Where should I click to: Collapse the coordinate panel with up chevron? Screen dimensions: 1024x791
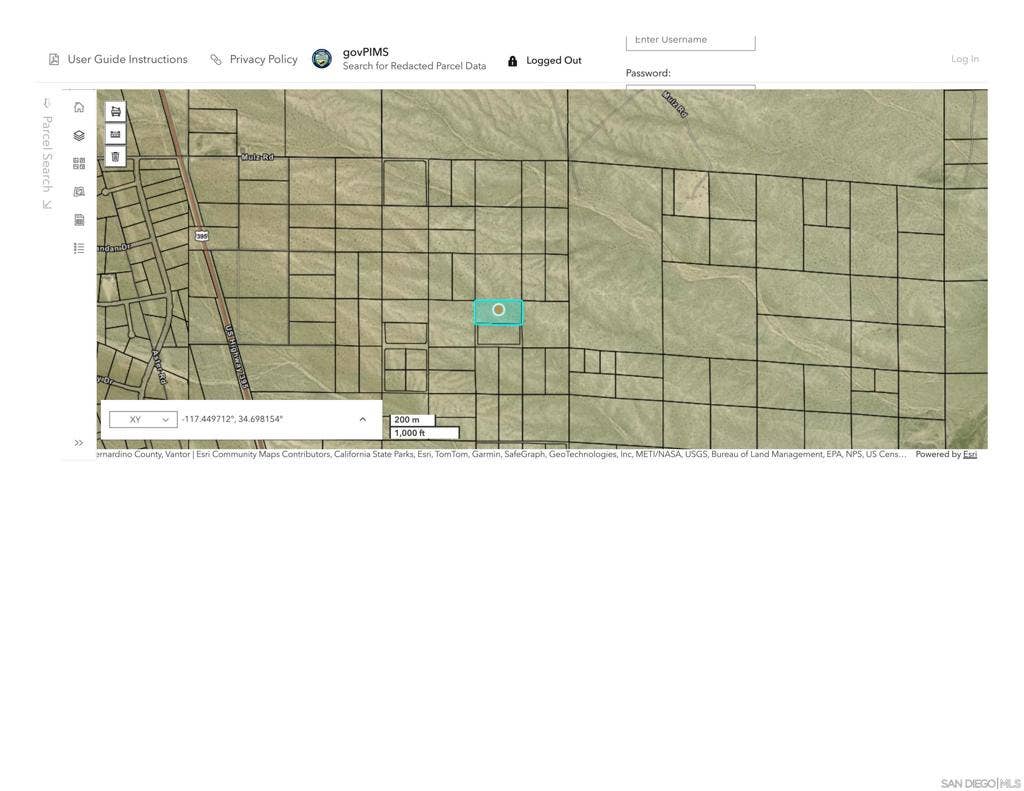coord(363,419)
